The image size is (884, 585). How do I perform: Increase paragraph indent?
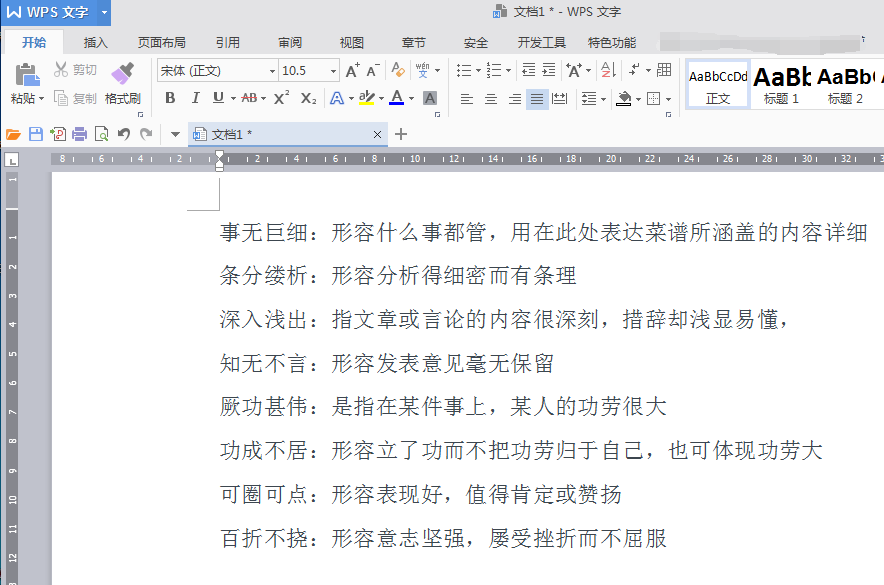(x=549, y=70)
